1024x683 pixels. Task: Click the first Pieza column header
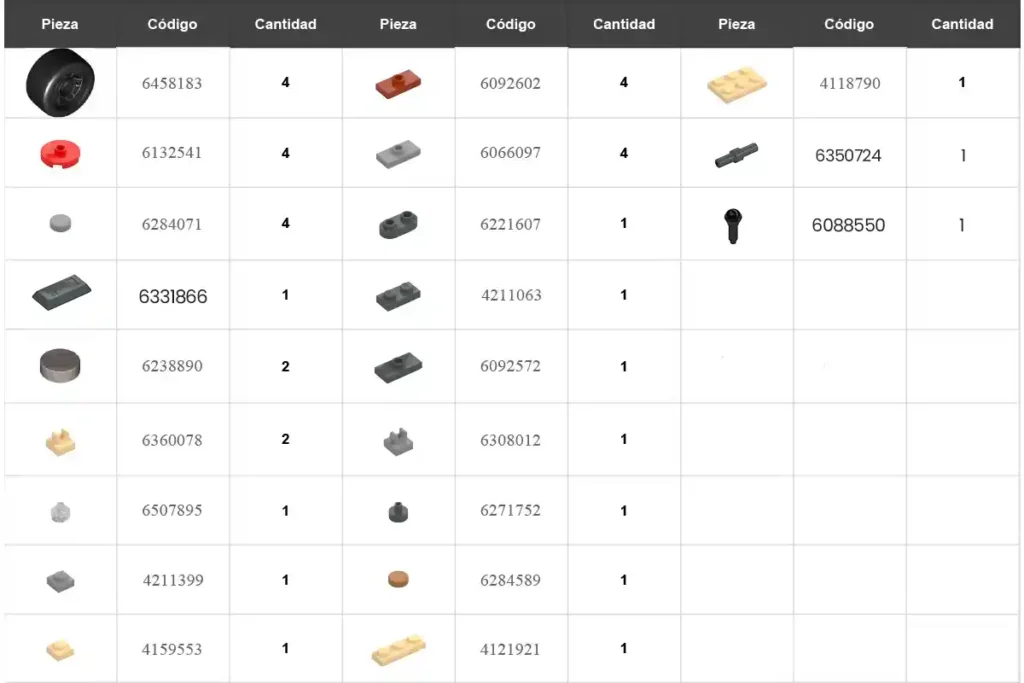pos(60,24)
